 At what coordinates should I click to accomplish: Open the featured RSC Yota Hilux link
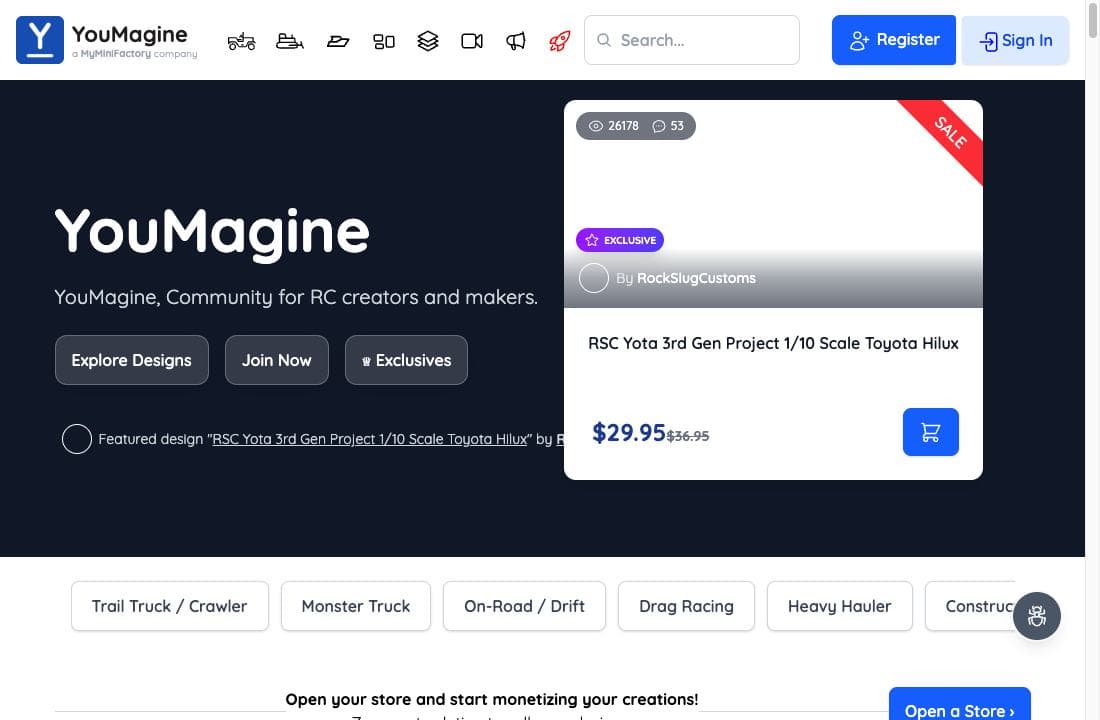pos(370,439)
